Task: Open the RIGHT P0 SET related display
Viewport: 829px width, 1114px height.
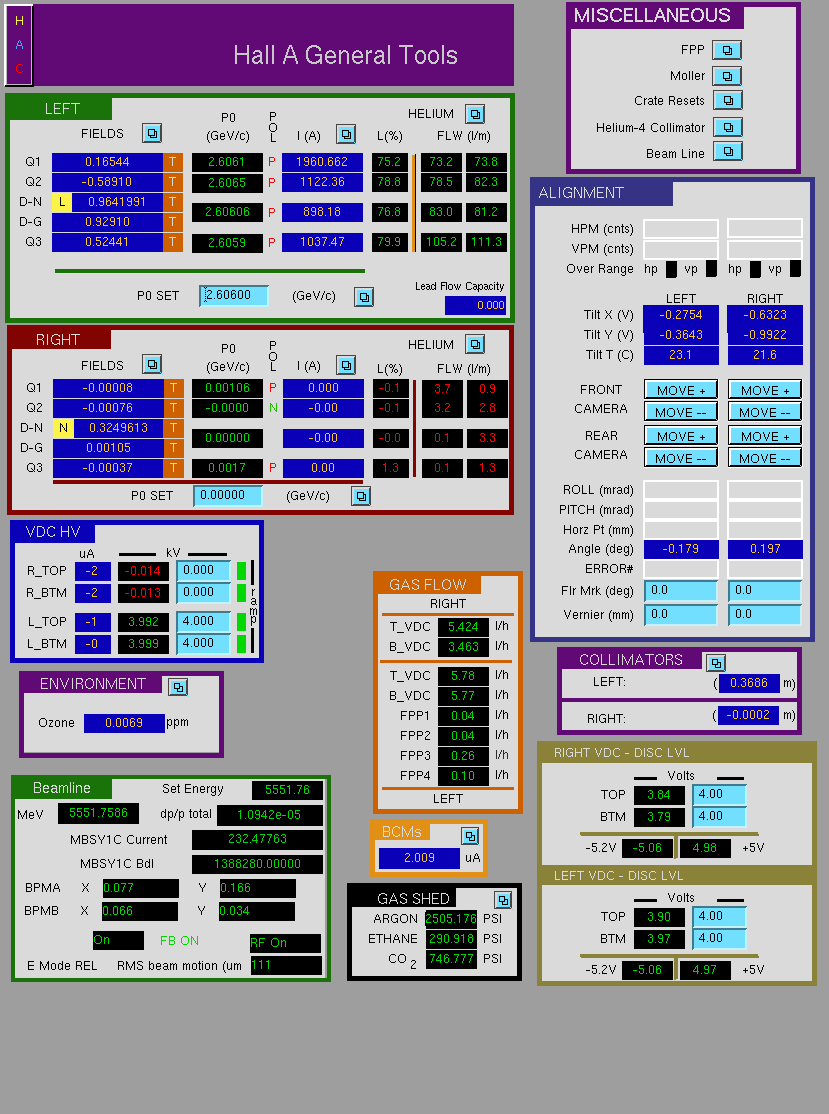Action: point(361,496)
